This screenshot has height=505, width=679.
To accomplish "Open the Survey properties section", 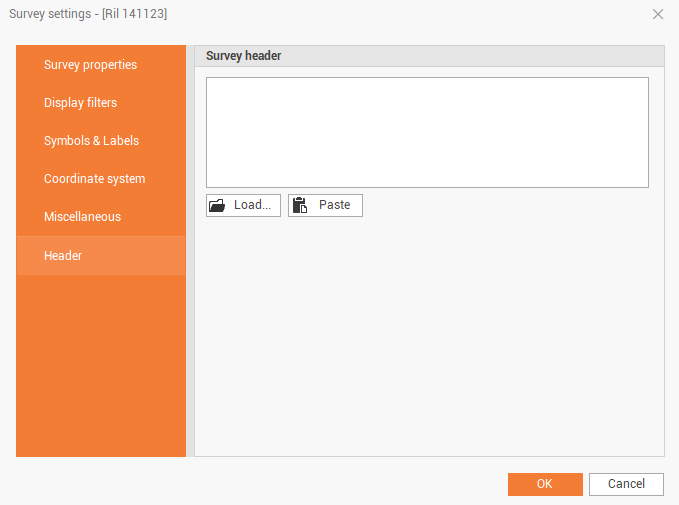I will [x=90, y=65].
